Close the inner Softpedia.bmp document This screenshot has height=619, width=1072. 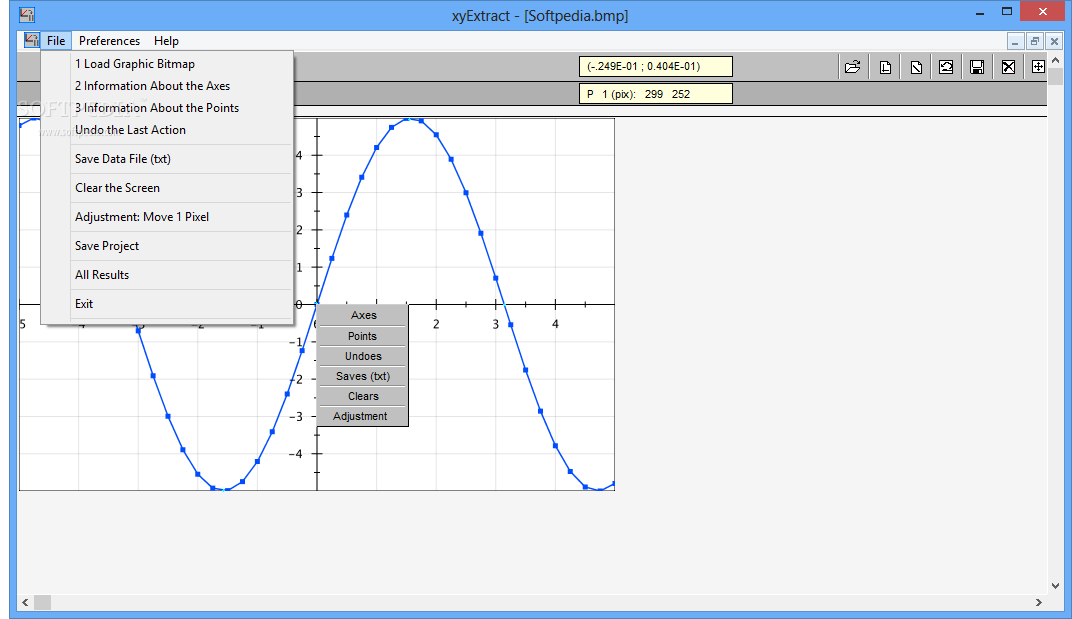(1054, 42)
